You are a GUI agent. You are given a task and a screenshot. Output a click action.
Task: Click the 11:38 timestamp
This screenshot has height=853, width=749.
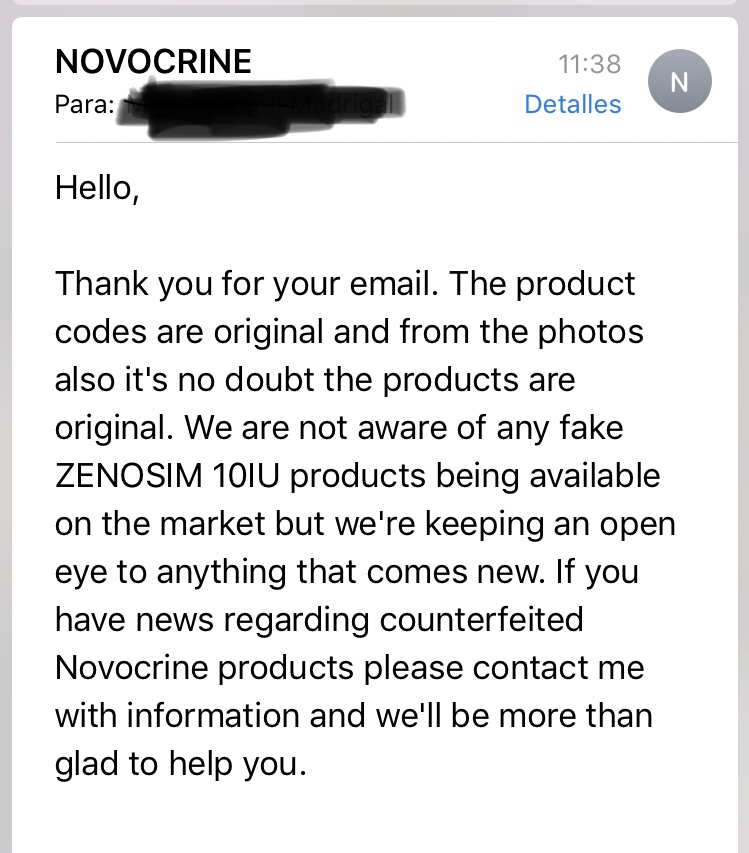click(x=589, y=64)
